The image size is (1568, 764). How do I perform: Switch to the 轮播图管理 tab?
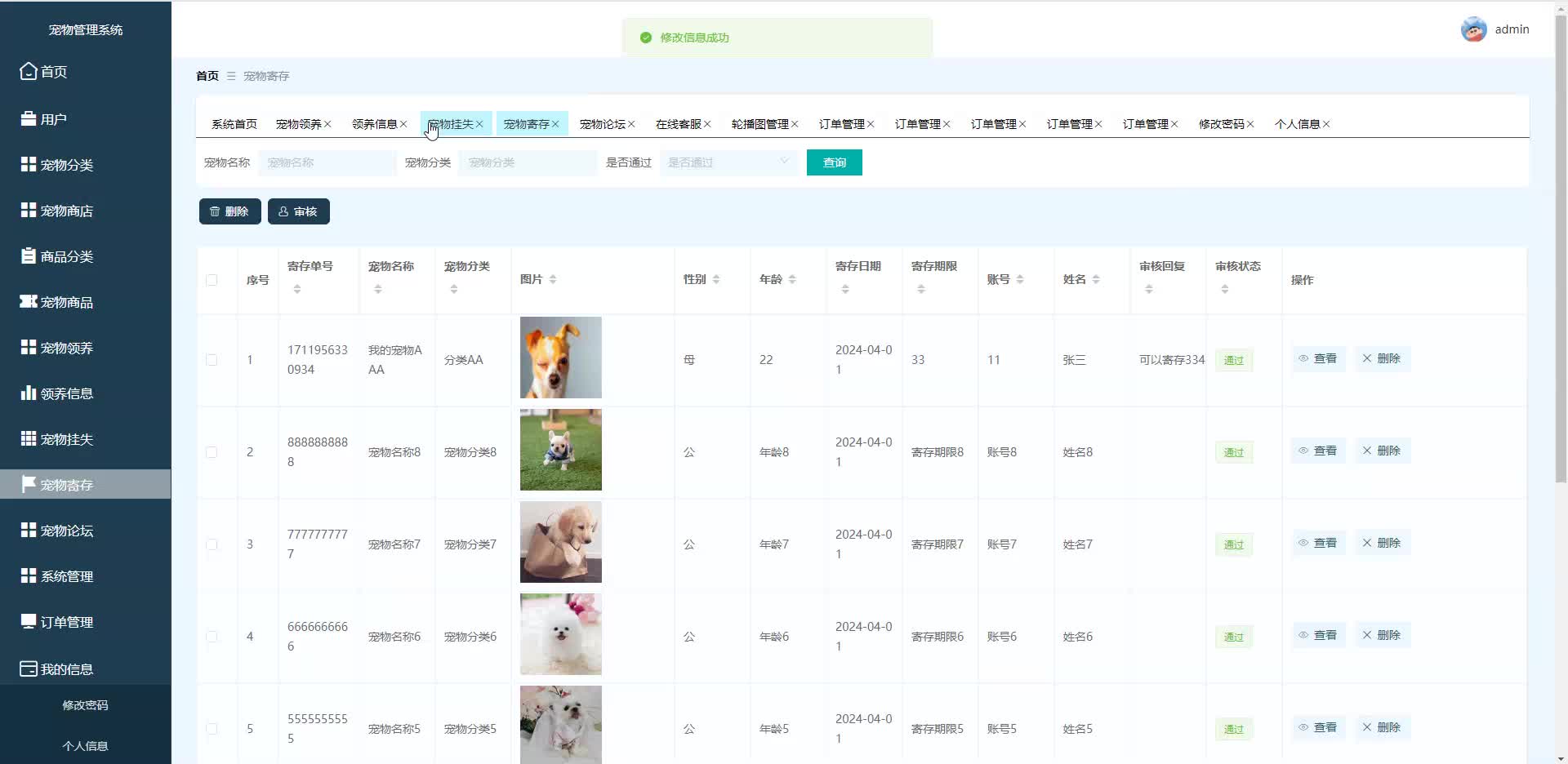coord(760,124)
